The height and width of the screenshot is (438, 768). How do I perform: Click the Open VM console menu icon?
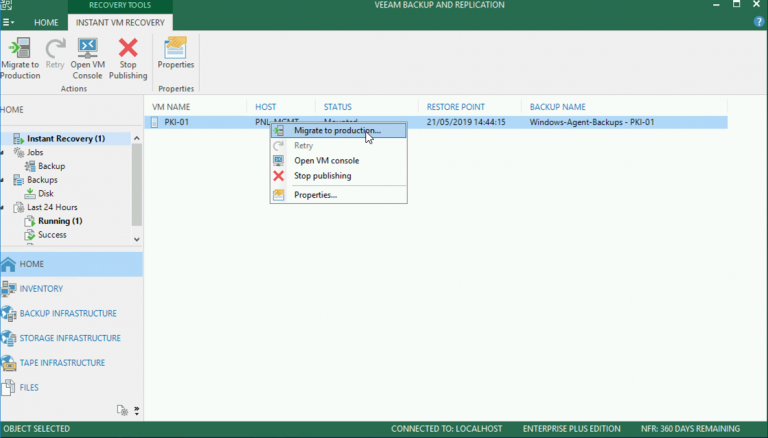tap(279, 161)
